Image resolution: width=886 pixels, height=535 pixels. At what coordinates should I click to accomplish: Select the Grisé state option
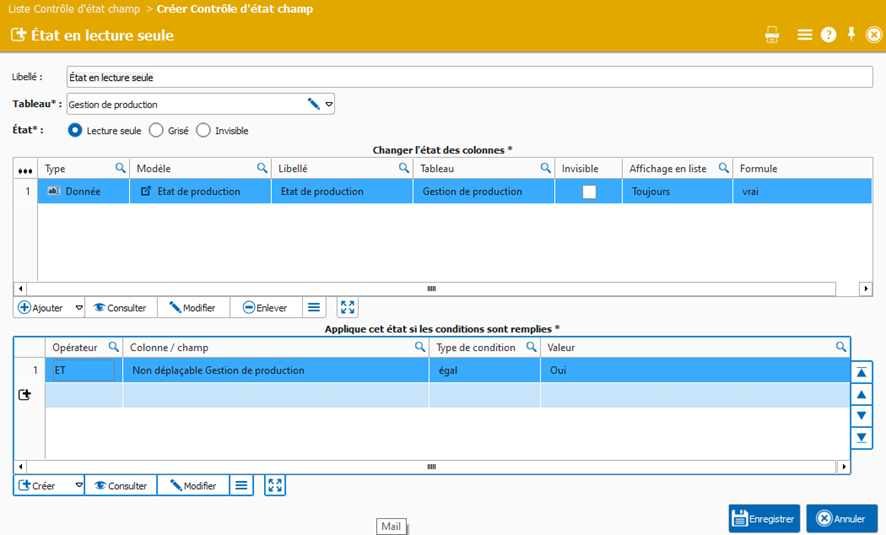coord(156,130)
